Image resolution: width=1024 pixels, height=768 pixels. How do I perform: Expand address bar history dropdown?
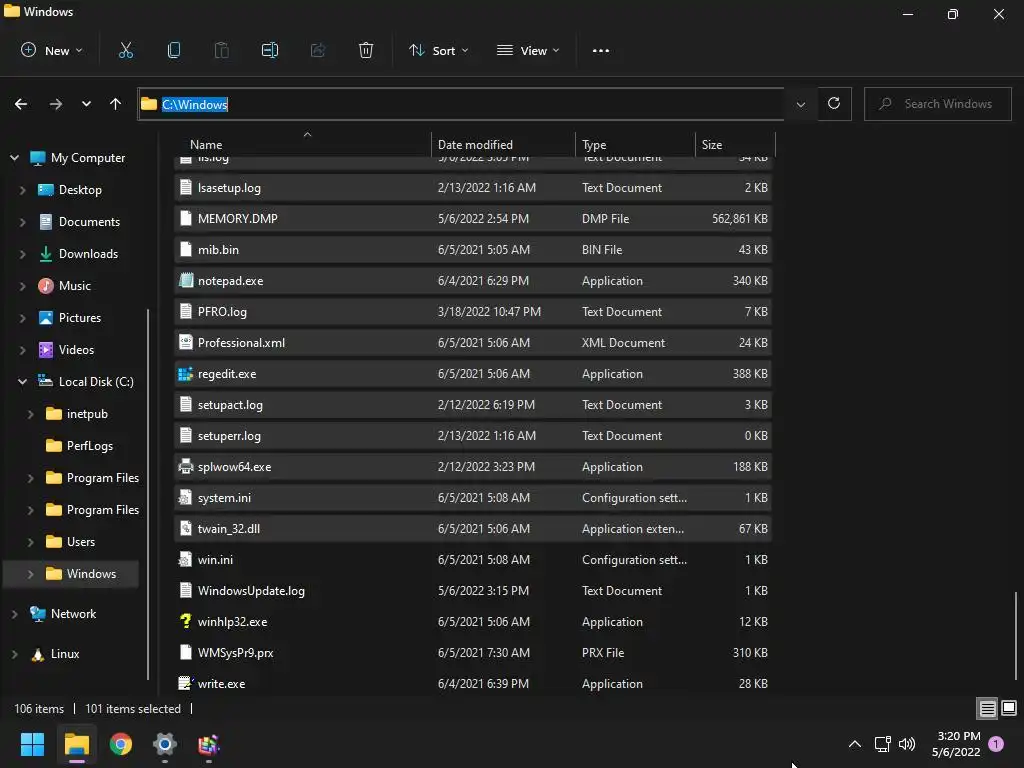click(x=801, y=104)
